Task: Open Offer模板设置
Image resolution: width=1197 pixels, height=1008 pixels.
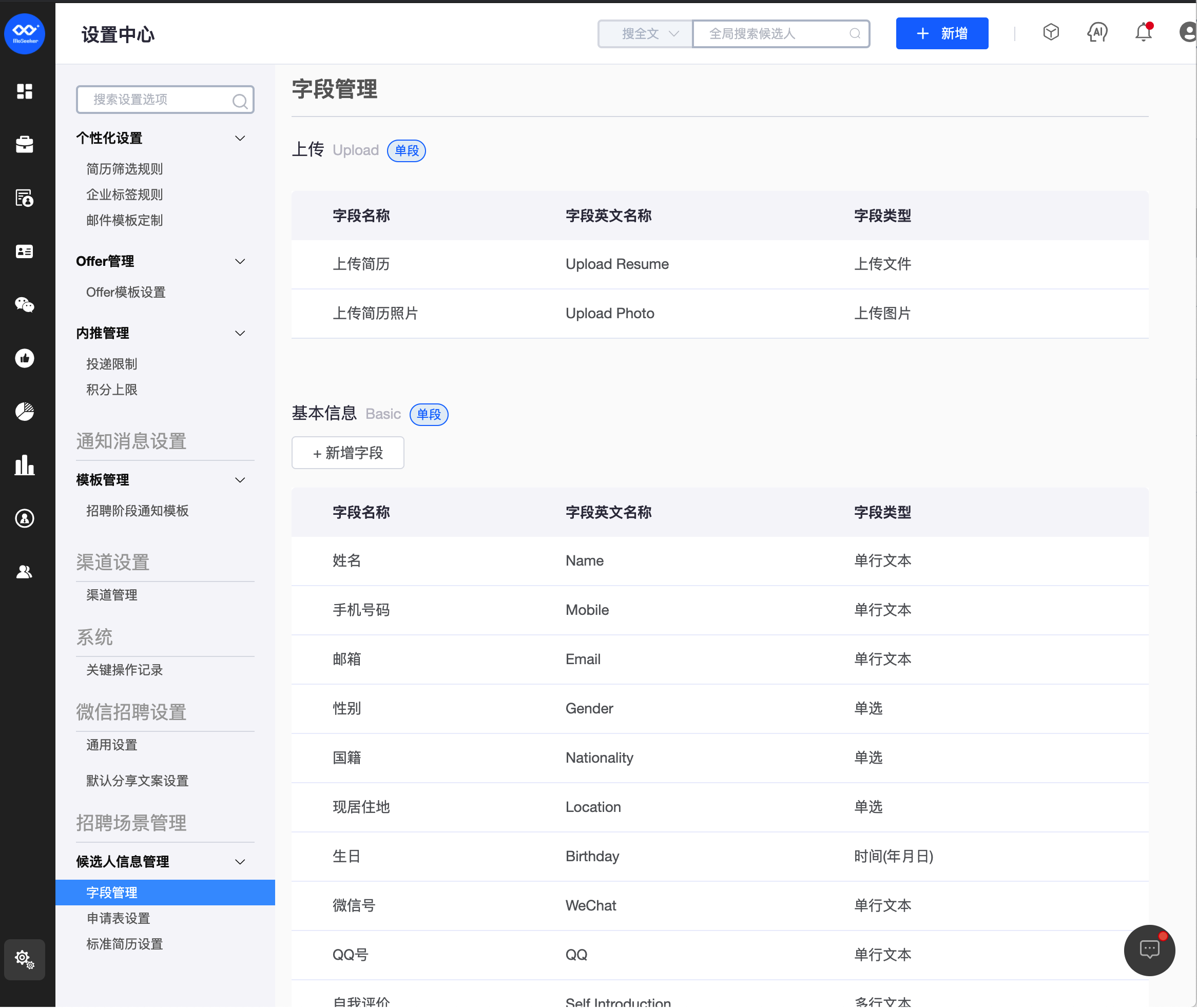Action: tap(126, 293)
